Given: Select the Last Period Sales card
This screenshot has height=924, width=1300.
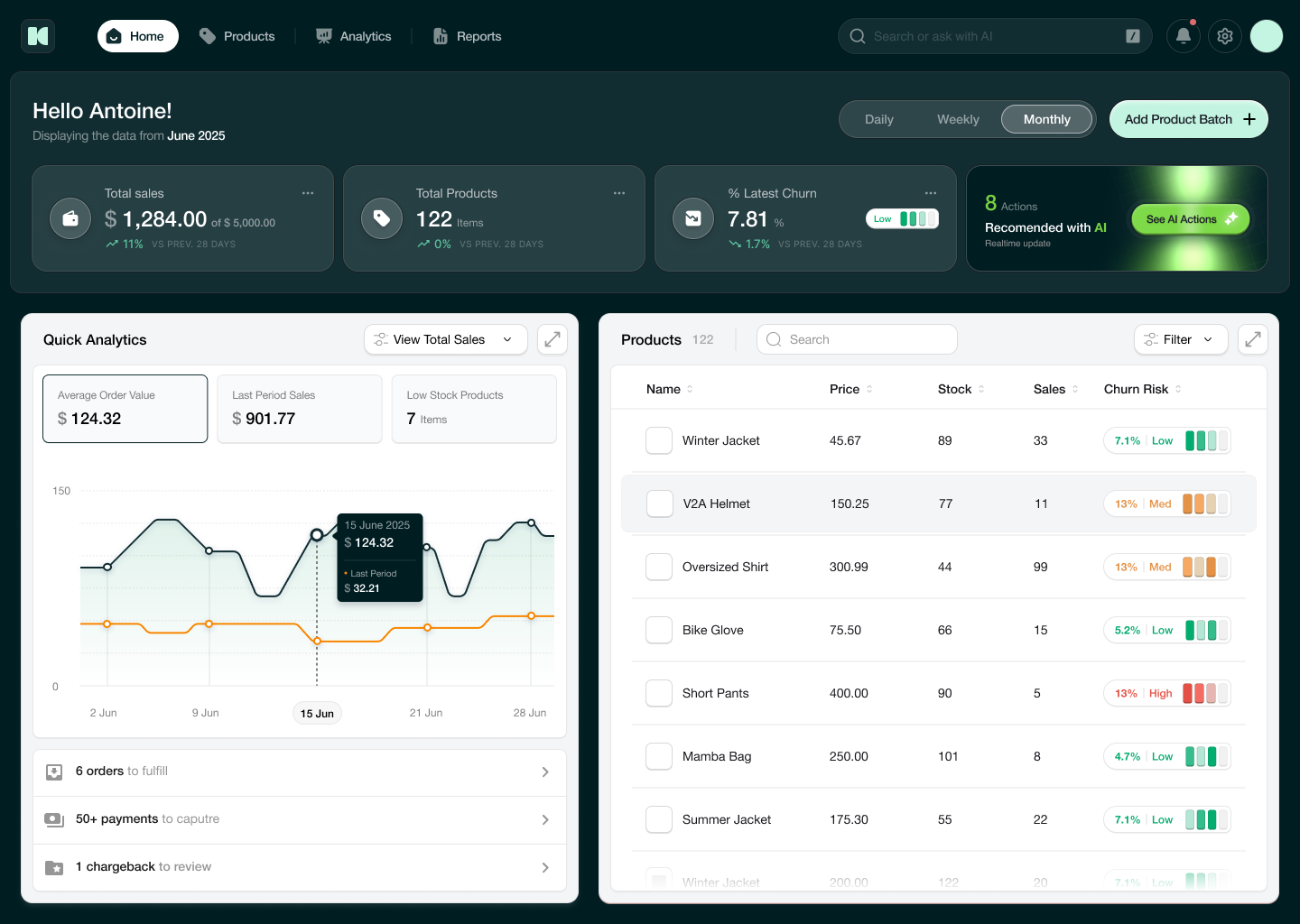Looking at the screenshot, I should pos(300,409).
